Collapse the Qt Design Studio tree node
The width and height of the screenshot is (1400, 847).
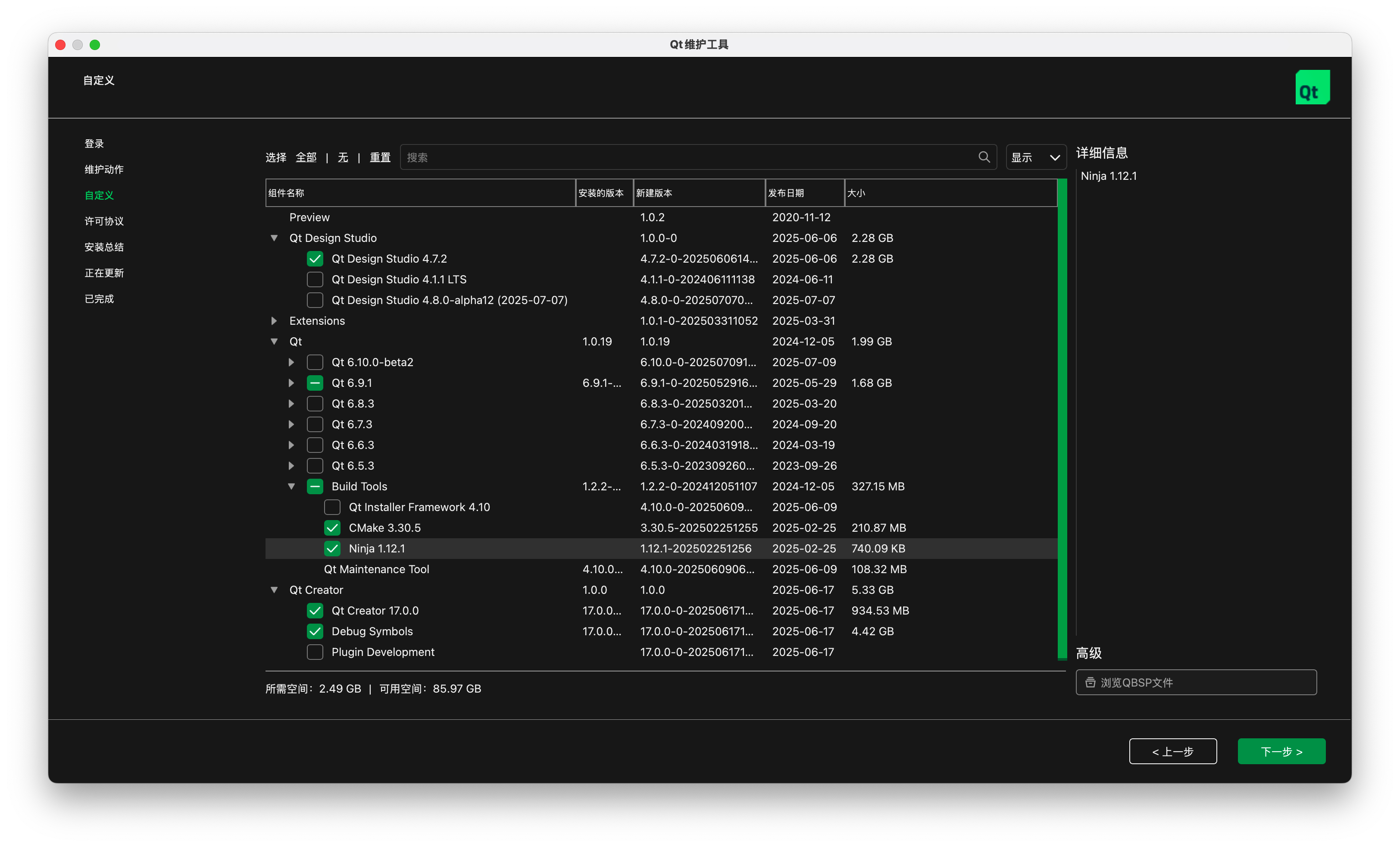click(274, 238)
